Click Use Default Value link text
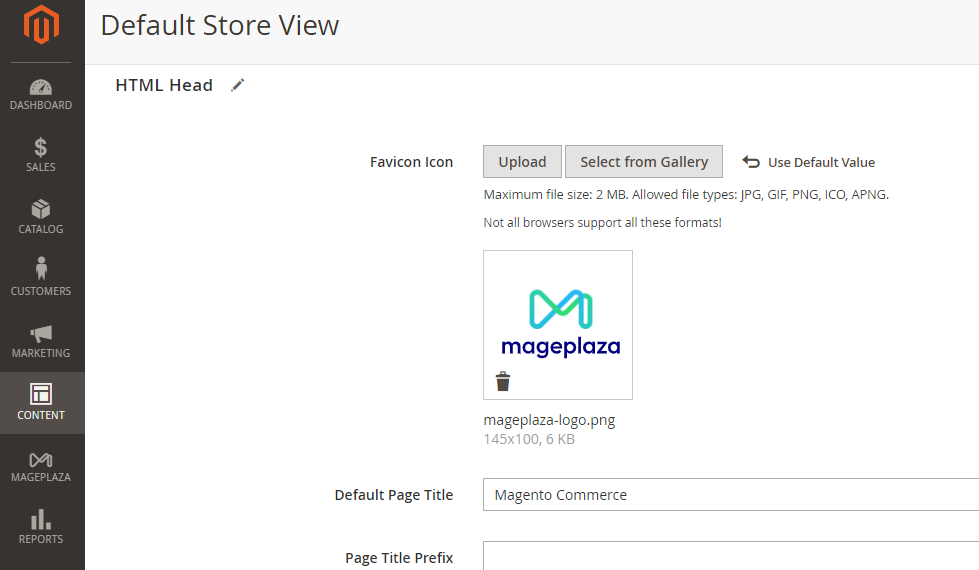Viewport: 979px width, 570px height. [x=821, y=162]
